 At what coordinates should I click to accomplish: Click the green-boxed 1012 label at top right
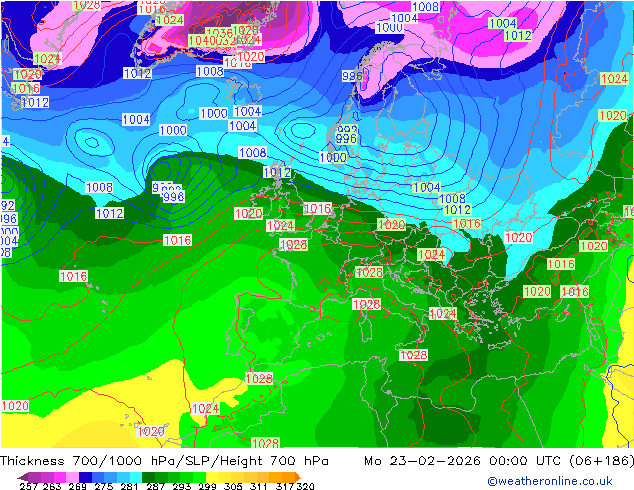pos(518,36)
